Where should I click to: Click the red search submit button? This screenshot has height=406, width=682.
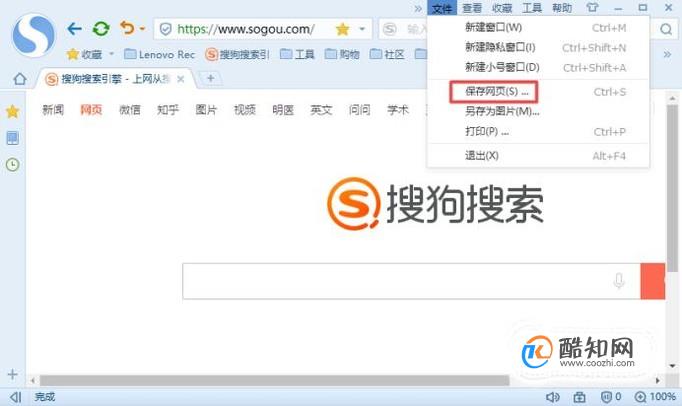pyautogui.click(x=652, y=281)
